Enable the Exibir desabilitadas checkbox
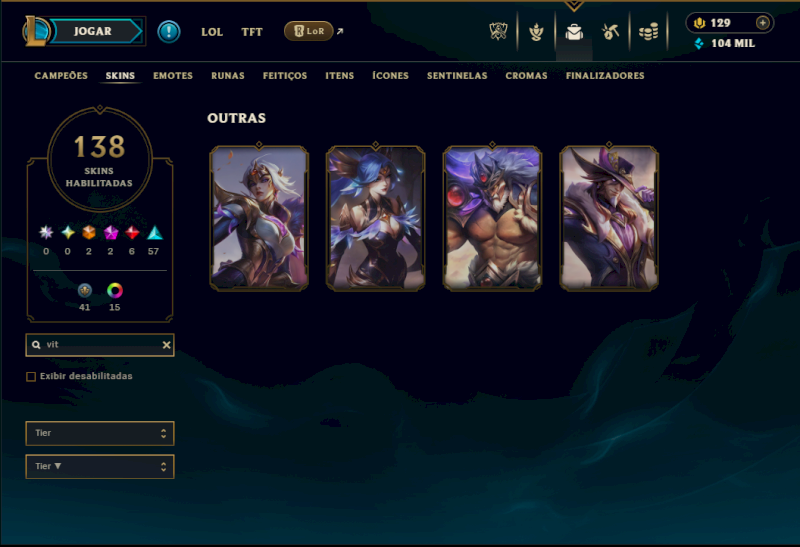Image resolution: width=800 pixels, height=547 pixels. coord(31,377)
